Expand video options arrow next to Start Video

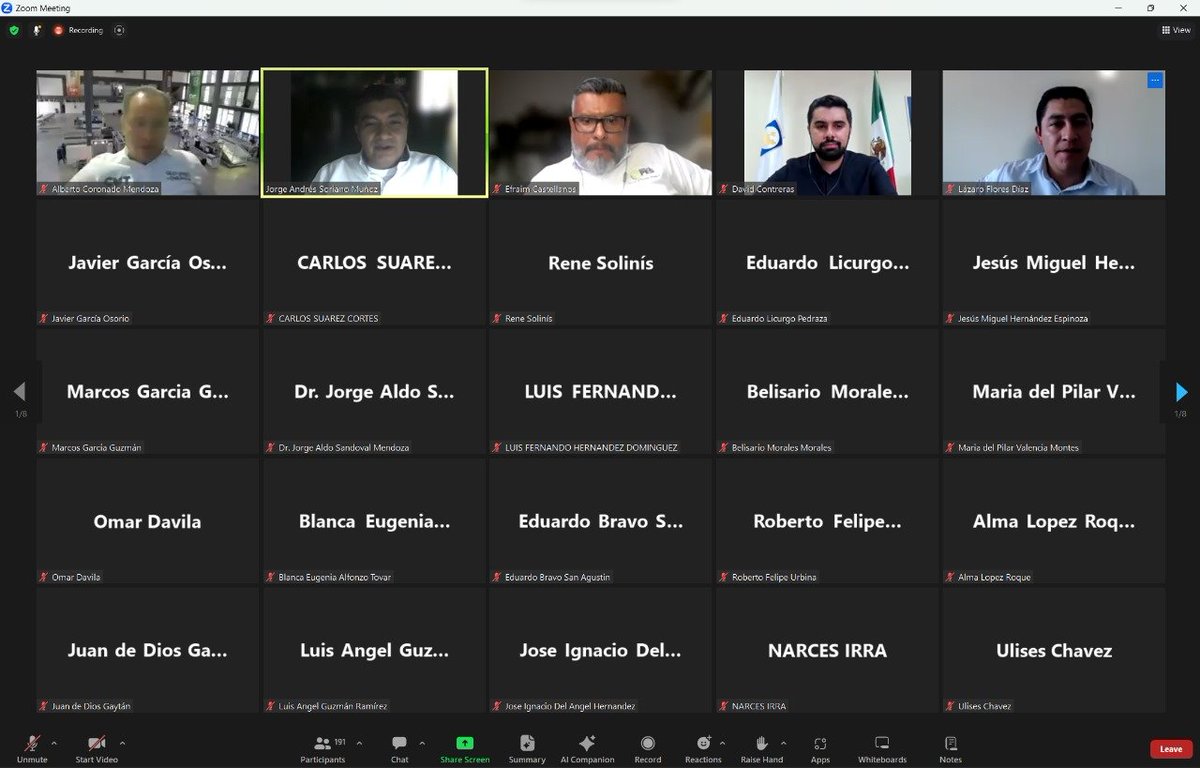click(122, 743)
